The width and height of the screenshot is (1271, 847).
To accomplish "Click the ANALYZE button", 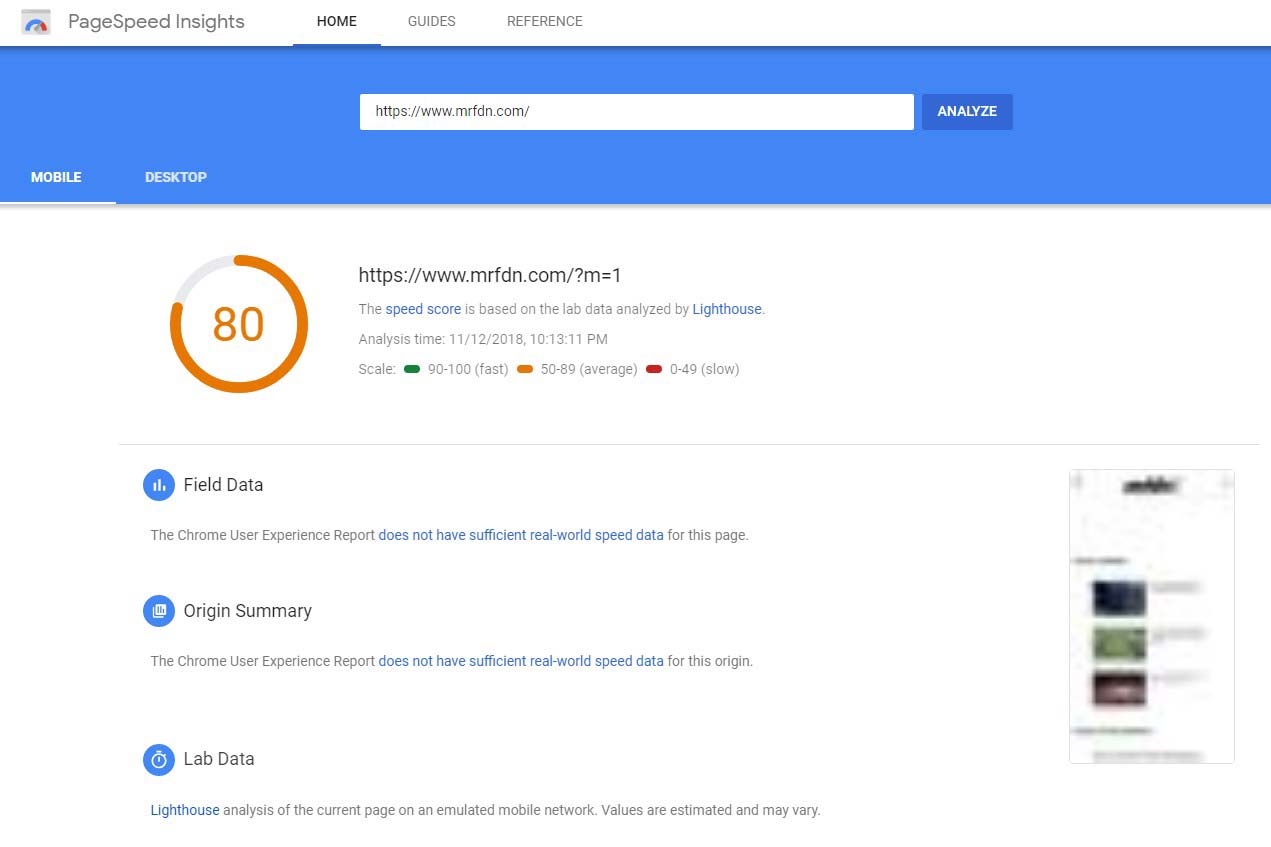I will [x=967, y=112].
